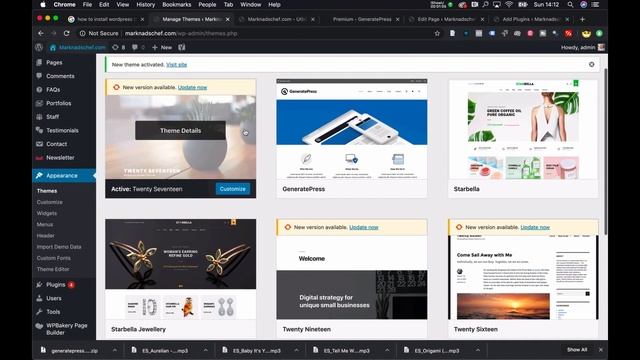The height and width of the screenshot is (360, 640).
Task: Expand options for ES_Tell Me W mp3 download
Action: 387,350
